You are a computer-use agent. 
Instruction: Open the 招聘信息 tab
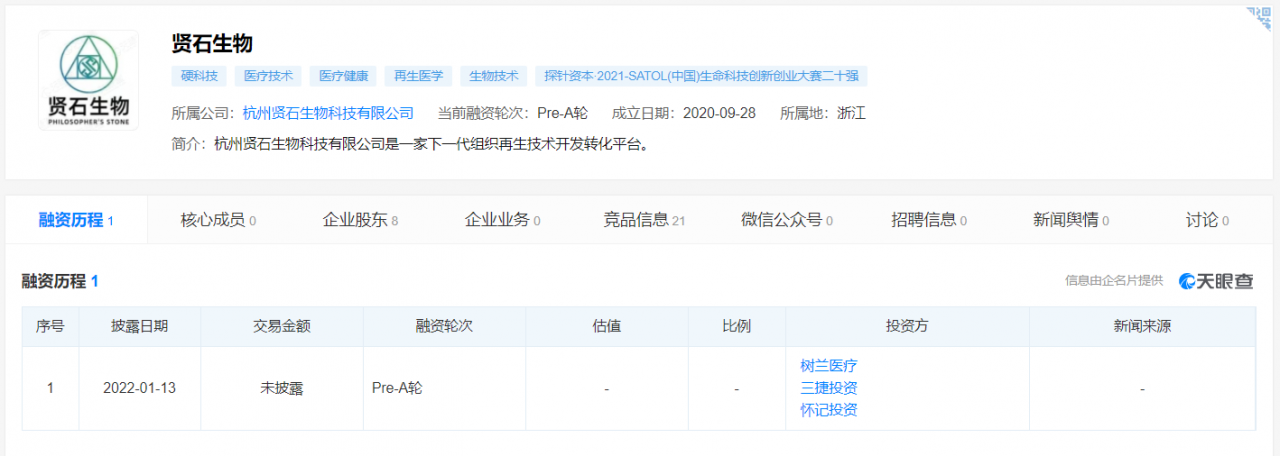click(928, 220)
